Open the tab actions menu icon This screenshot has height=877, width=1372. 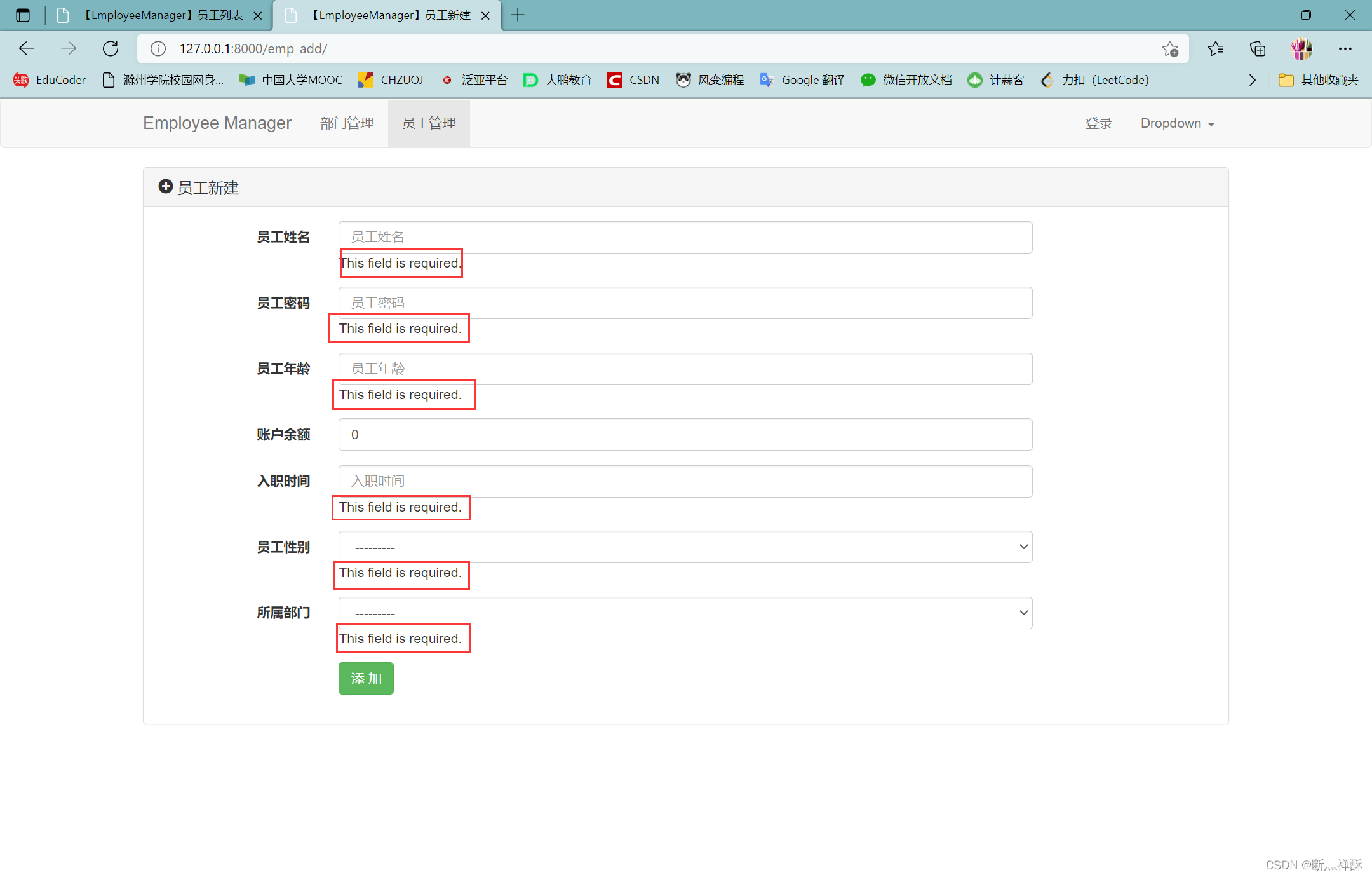click(23, 15)
